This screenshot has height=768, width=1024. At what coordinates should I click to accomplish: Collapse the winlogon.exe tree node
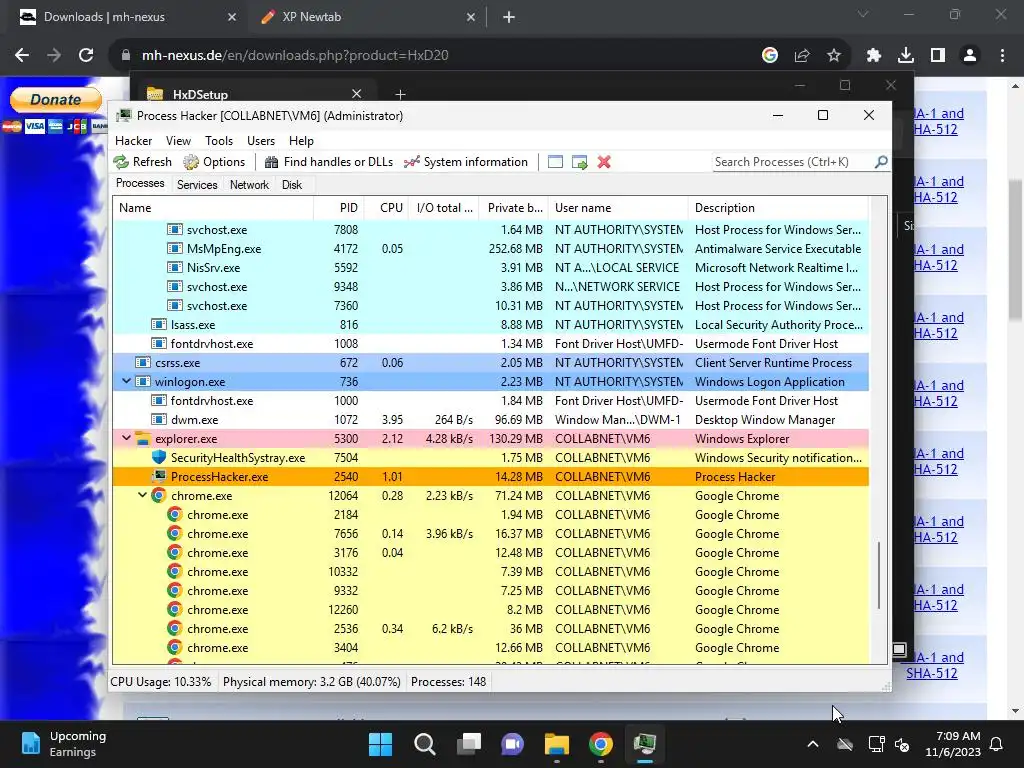pos(127,381)
